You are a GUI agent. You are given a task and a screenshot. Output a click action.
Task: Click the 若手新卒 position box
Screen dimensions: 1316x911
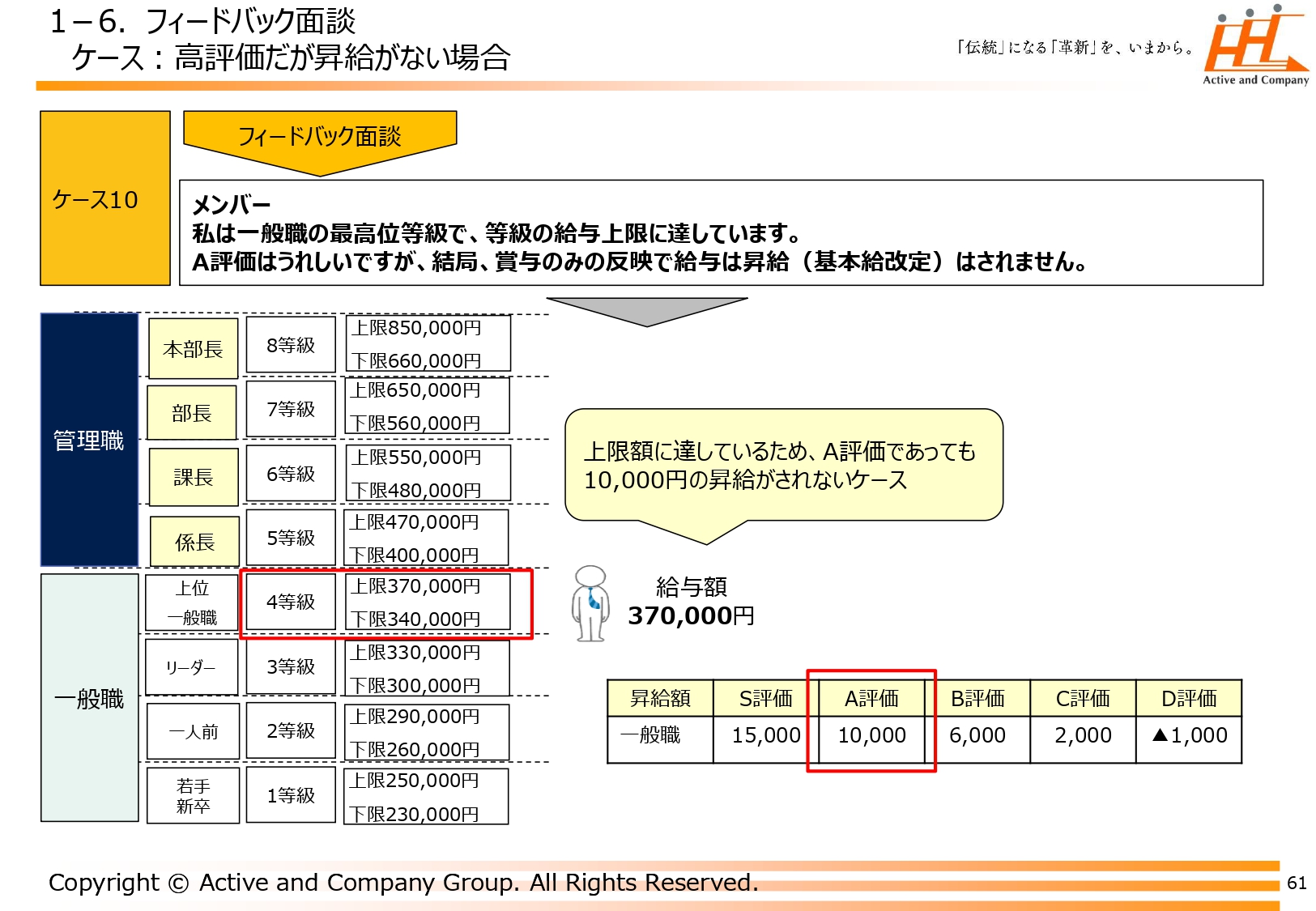[193, 795]
